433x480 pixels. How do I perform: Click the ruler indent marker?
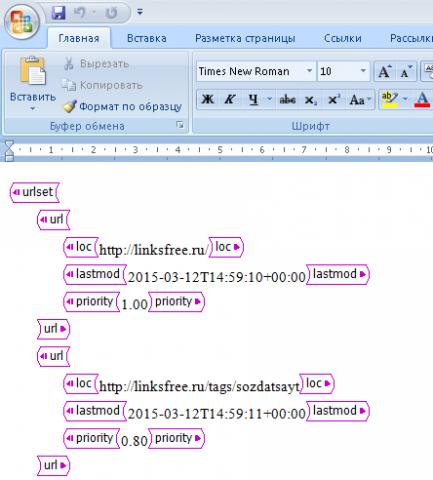pyautogui.click(x=9, y=151)
